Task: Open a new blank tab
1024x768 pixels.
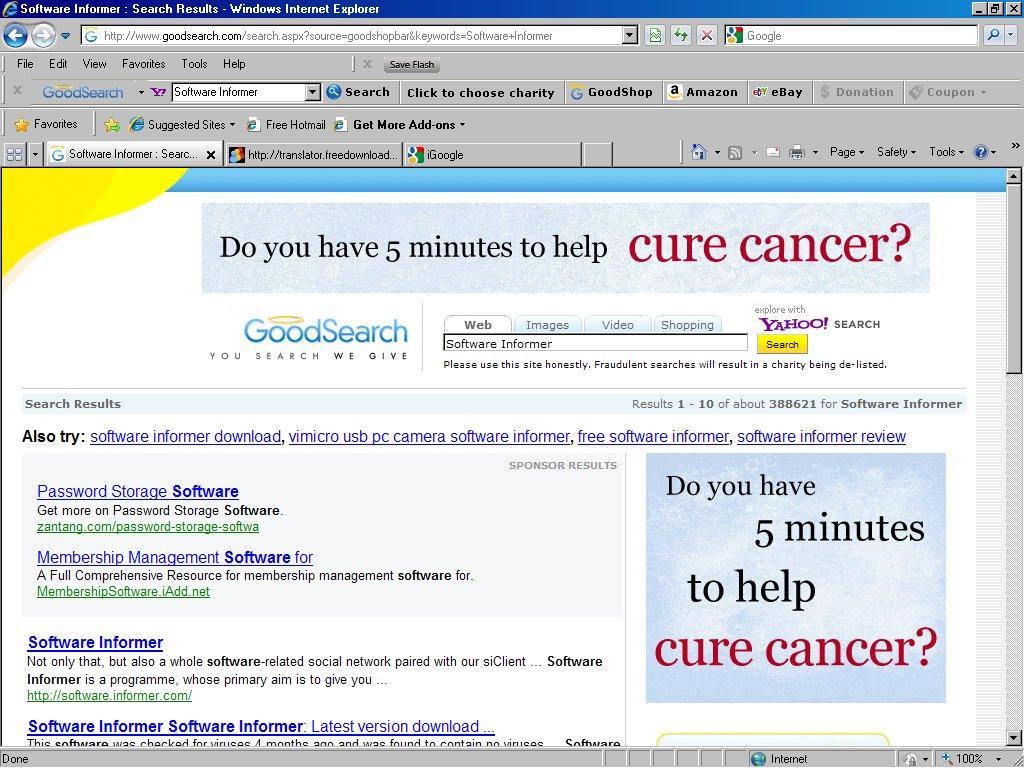Action: coord(598,155)
